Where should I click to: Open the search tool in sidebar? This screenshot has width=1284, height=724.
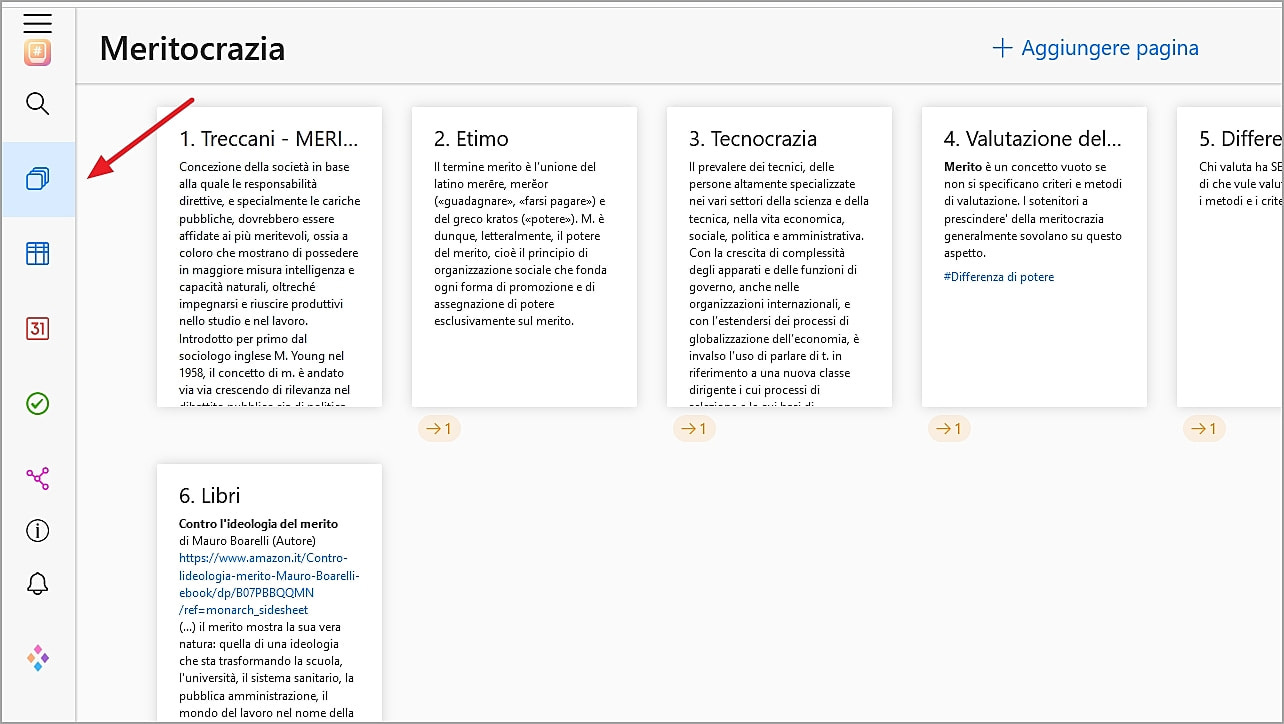37,104
